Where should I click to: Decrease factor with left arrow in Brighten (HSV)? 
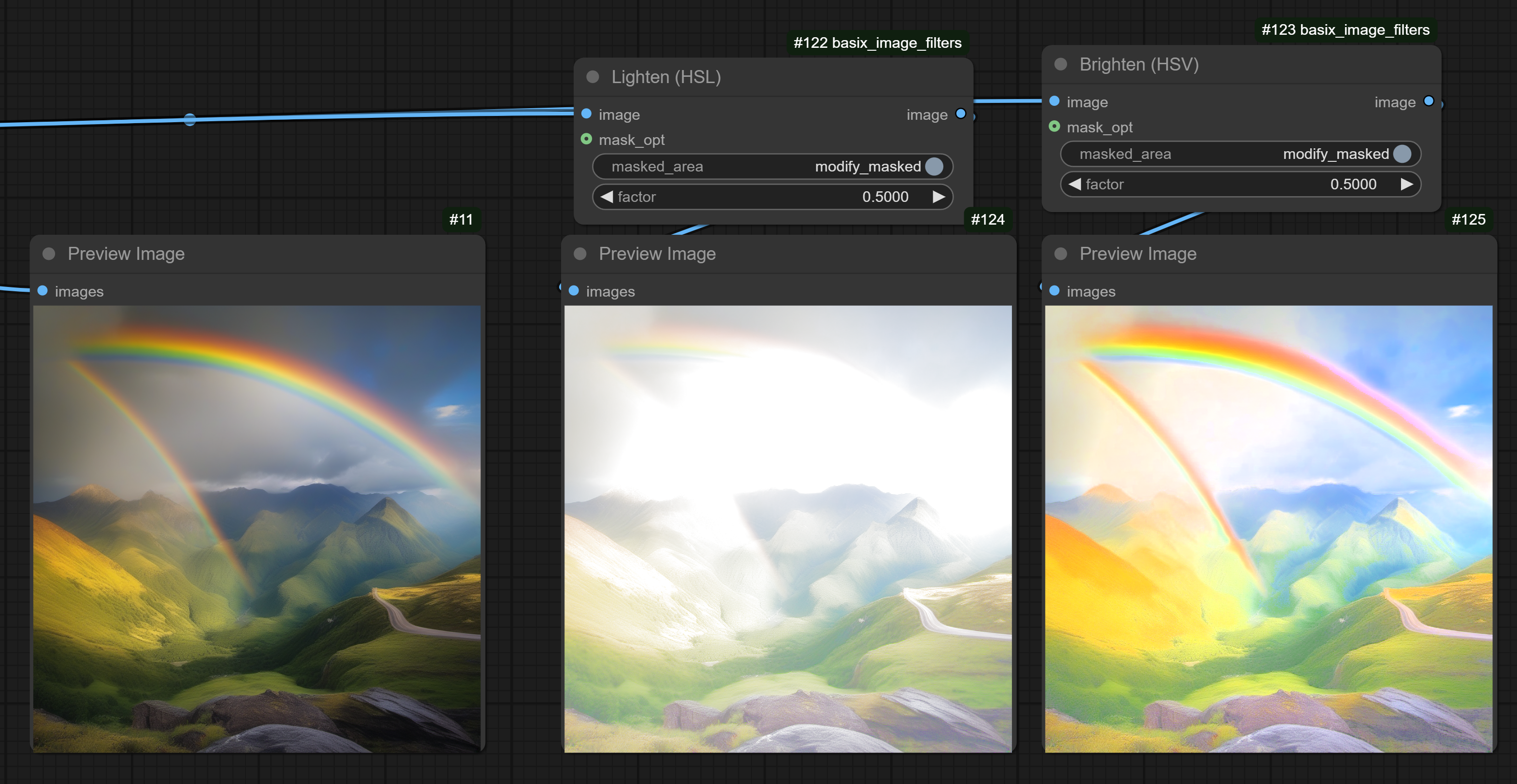click(1075, 184)
